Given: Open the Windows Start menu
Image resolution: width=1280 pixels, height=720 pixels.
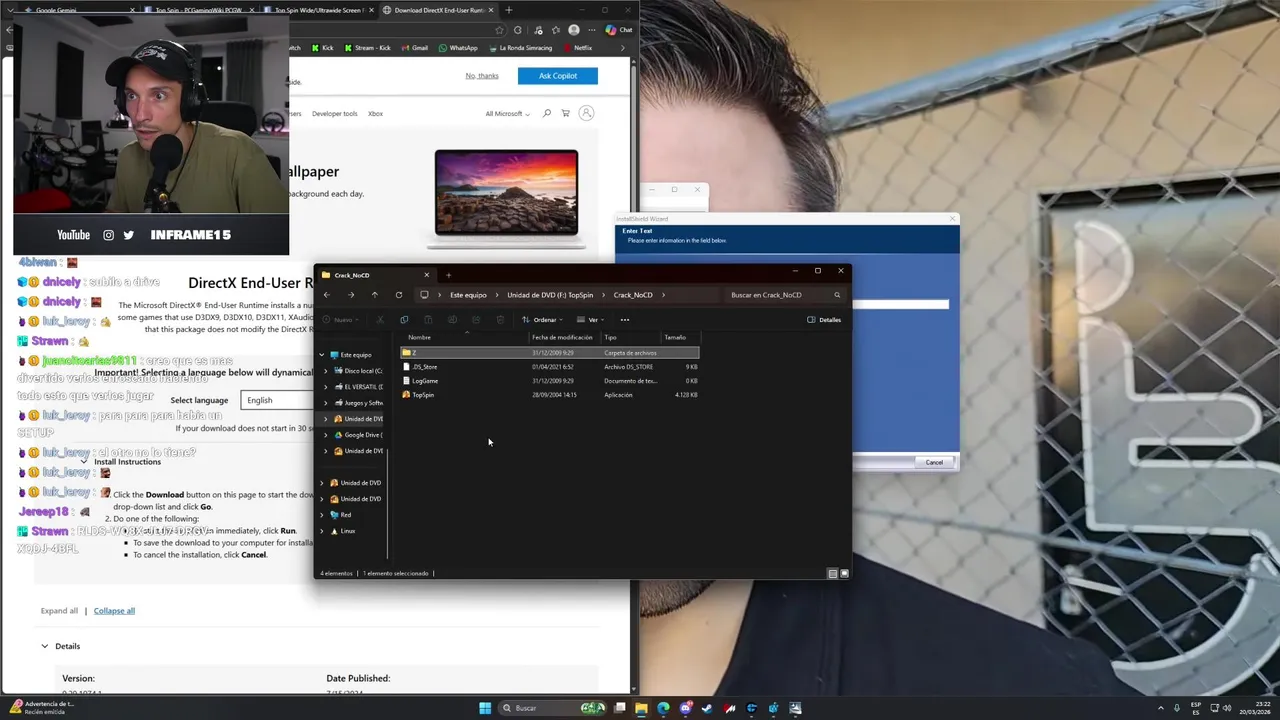Looking at the screenshot, I should 485,708.
